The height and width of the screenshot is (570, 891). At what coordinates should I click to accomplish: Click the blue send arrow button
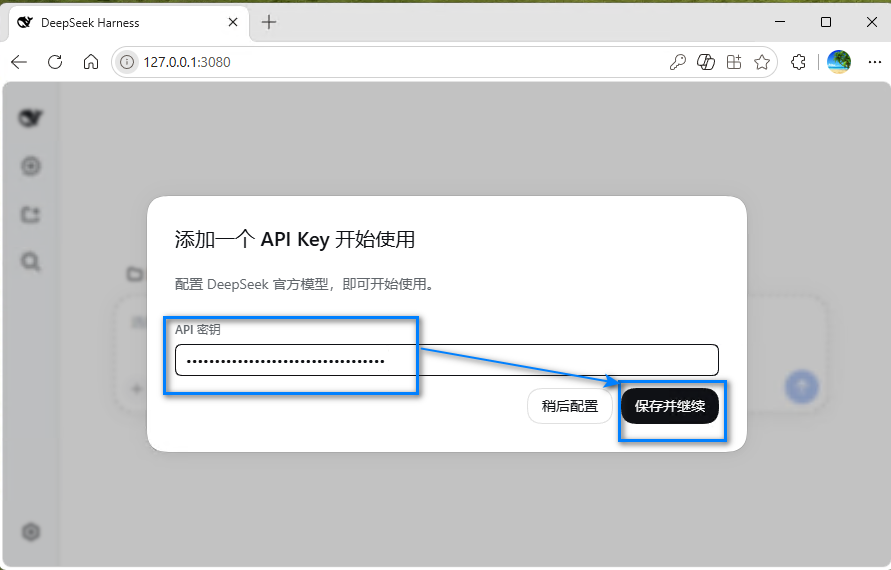(802, 387)
